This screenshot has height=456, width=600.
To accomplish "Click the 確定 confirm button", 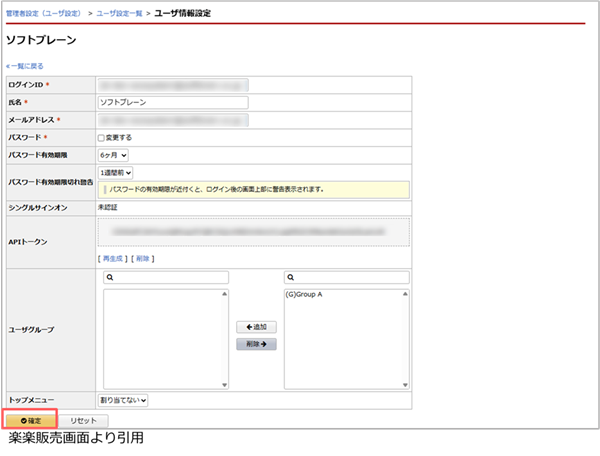I will click(x=30, y=421).
